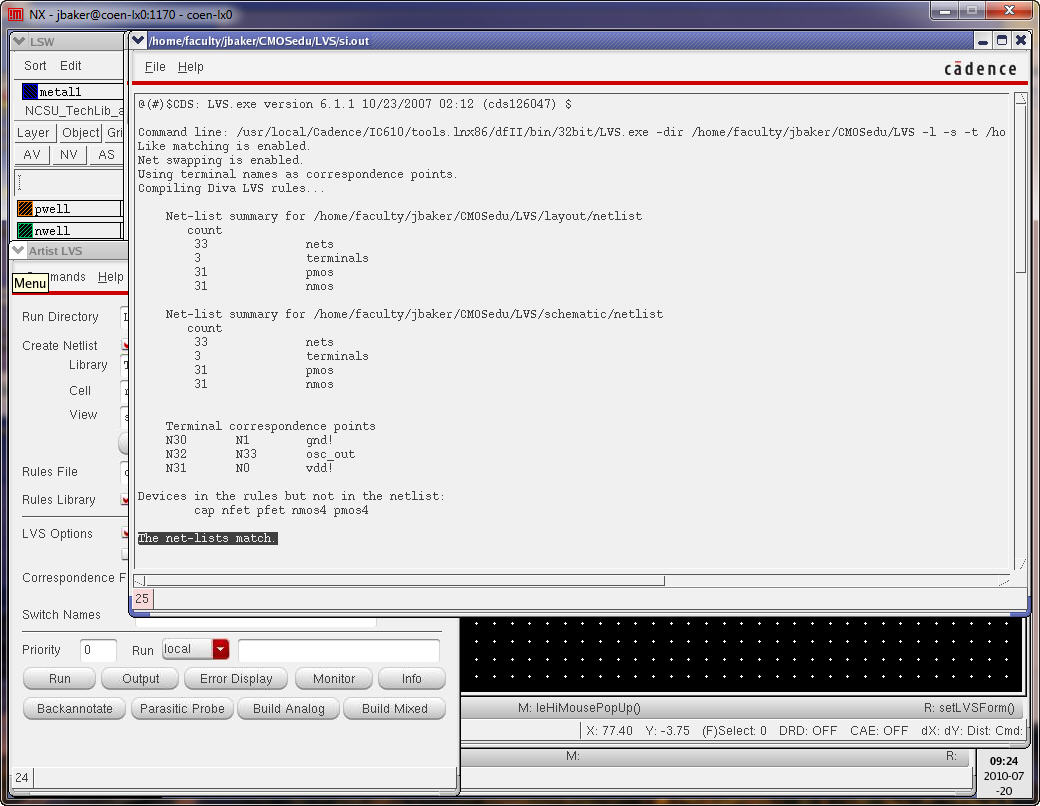Open the Artist LVS window menu chevron

click(19, 251)
